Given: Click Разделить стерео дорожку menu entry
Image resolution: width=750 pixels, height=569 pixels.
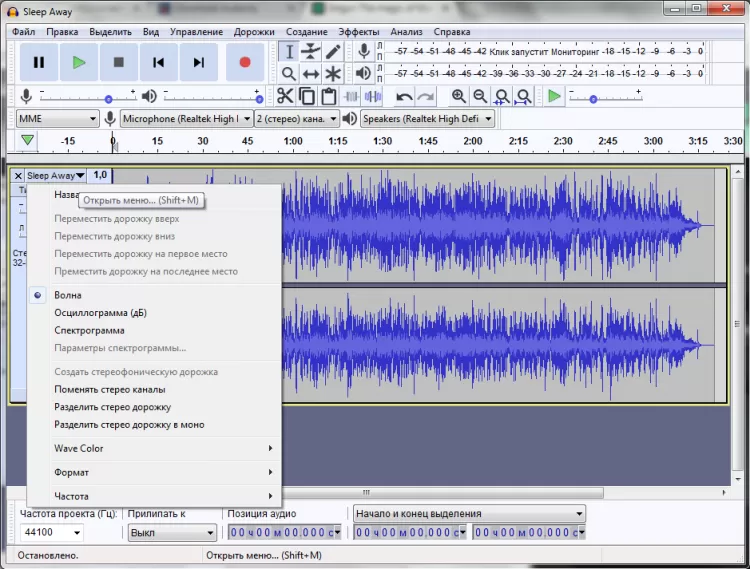Looking at the screenshot, I should (x=112, y=407).
